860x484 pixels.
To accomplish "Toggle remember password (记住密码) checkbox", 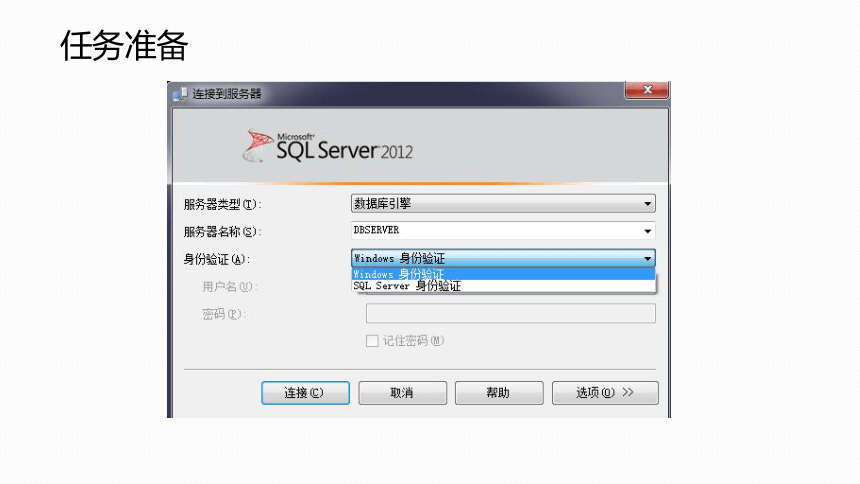I will click(372, 341).
